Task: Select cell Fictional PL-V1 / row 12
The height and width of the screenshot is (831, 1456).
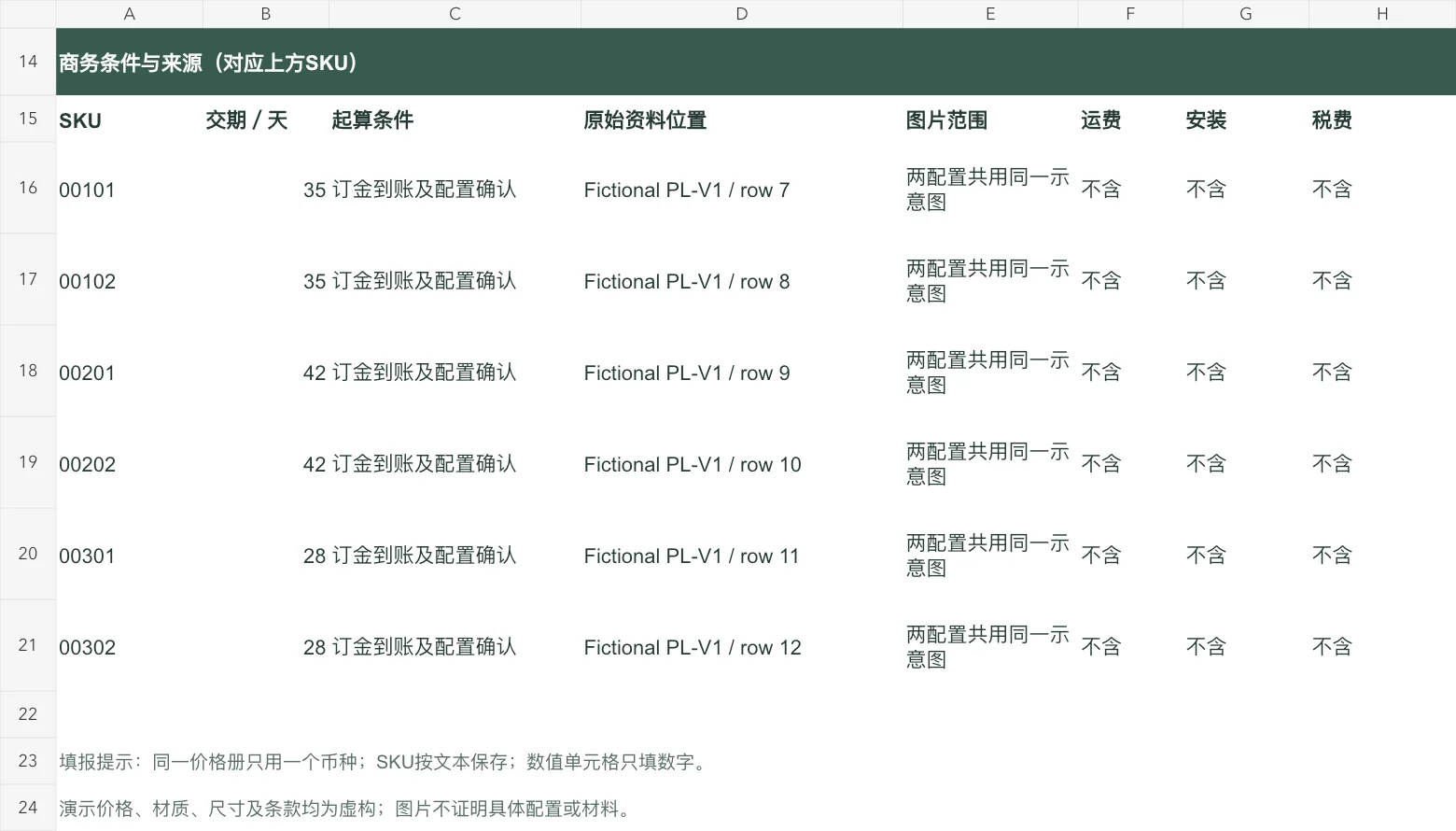Action: tap(741, 646)
